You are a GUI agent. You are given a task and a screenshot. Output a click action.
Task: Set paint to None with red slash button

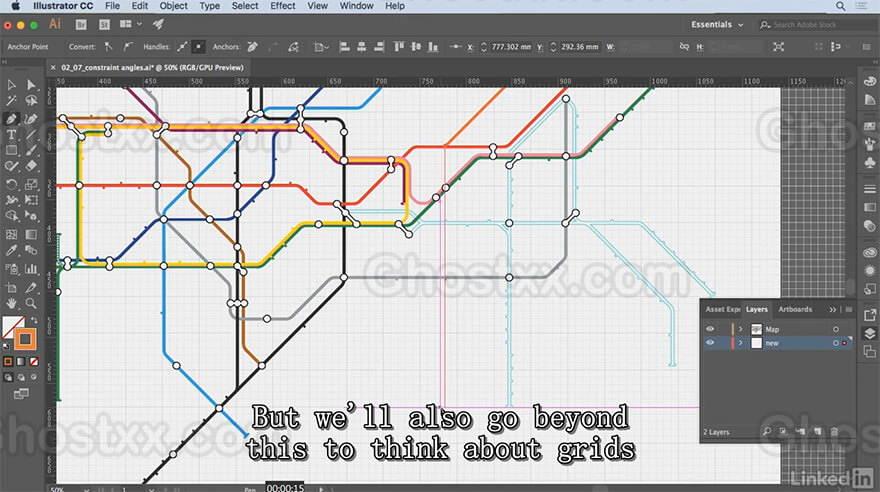pyautogui.click(x=34, y=362)
